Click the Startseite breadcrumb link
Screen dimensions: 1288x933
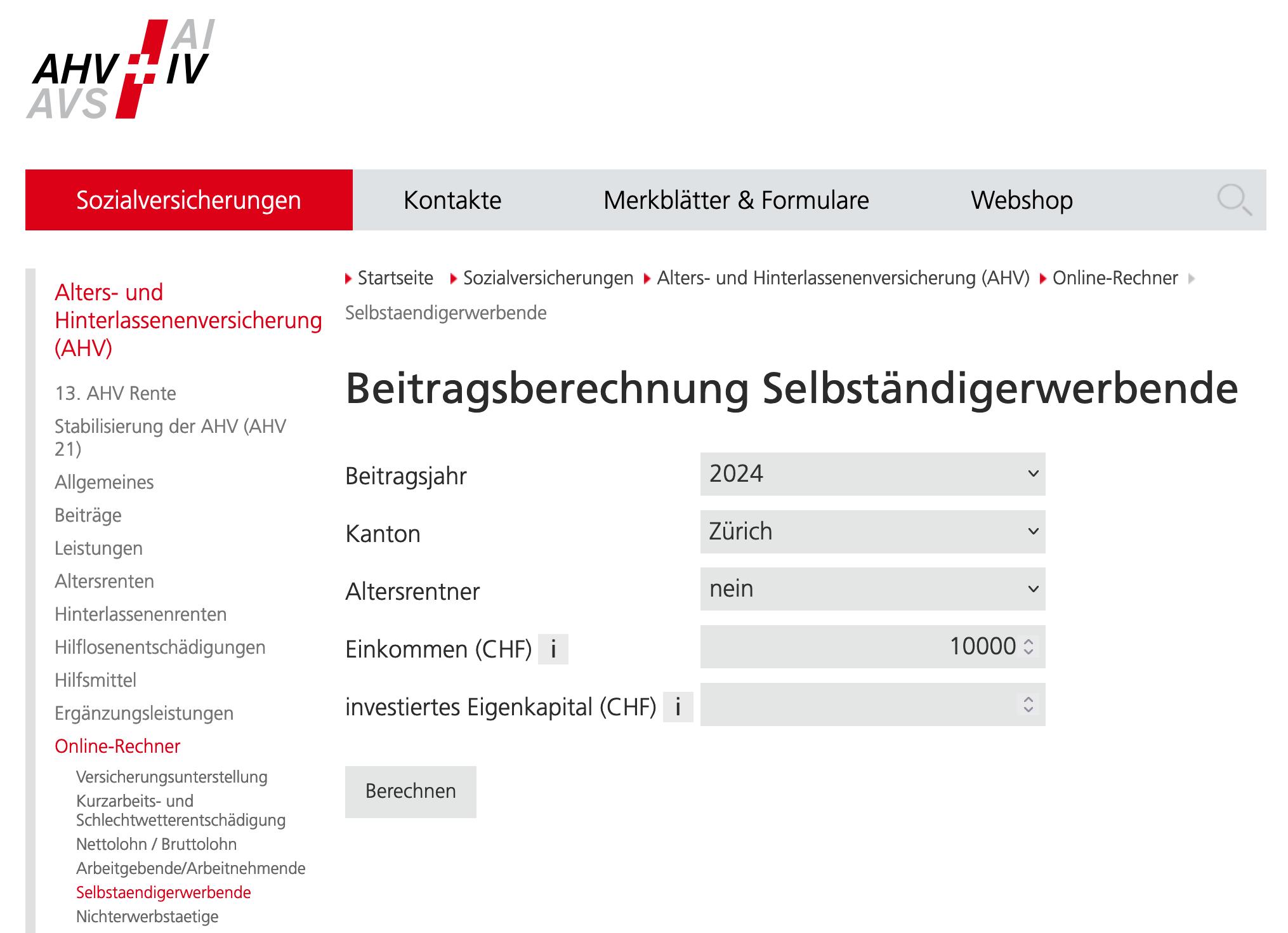pyautogui.click(x=395, y=278)
